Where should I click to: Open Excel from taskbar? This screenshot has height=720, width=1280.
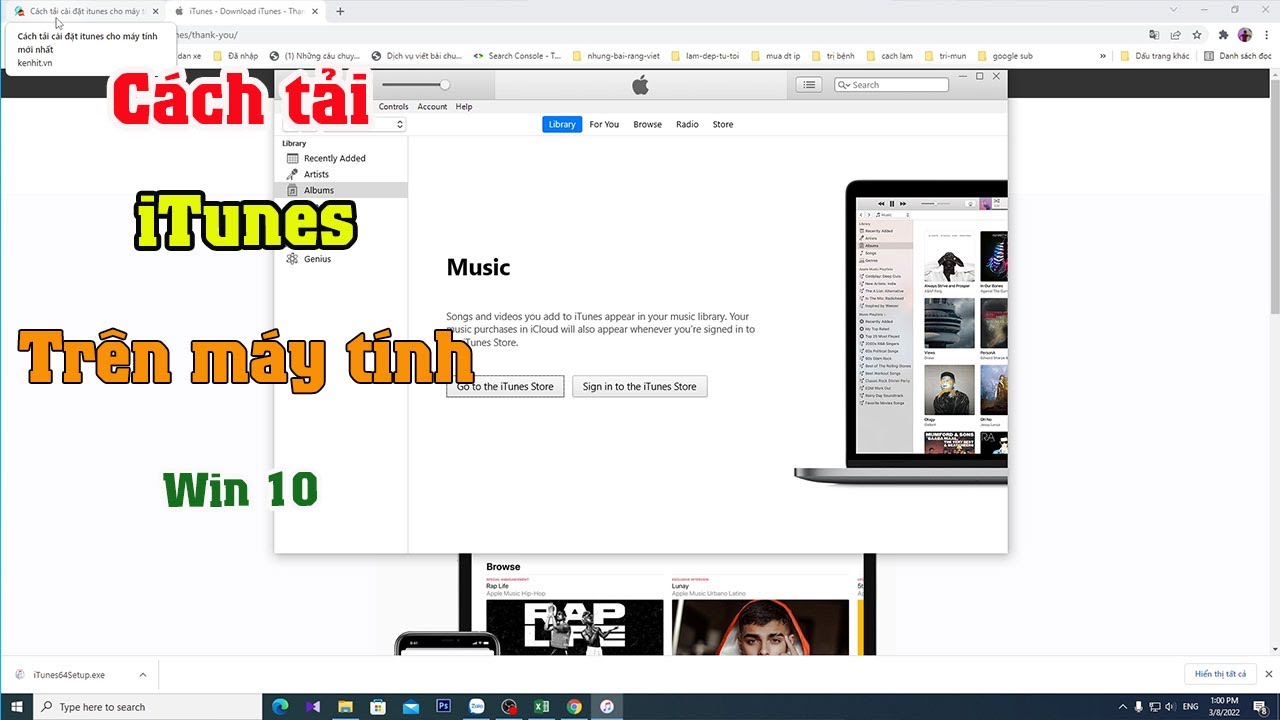point(541,706)
